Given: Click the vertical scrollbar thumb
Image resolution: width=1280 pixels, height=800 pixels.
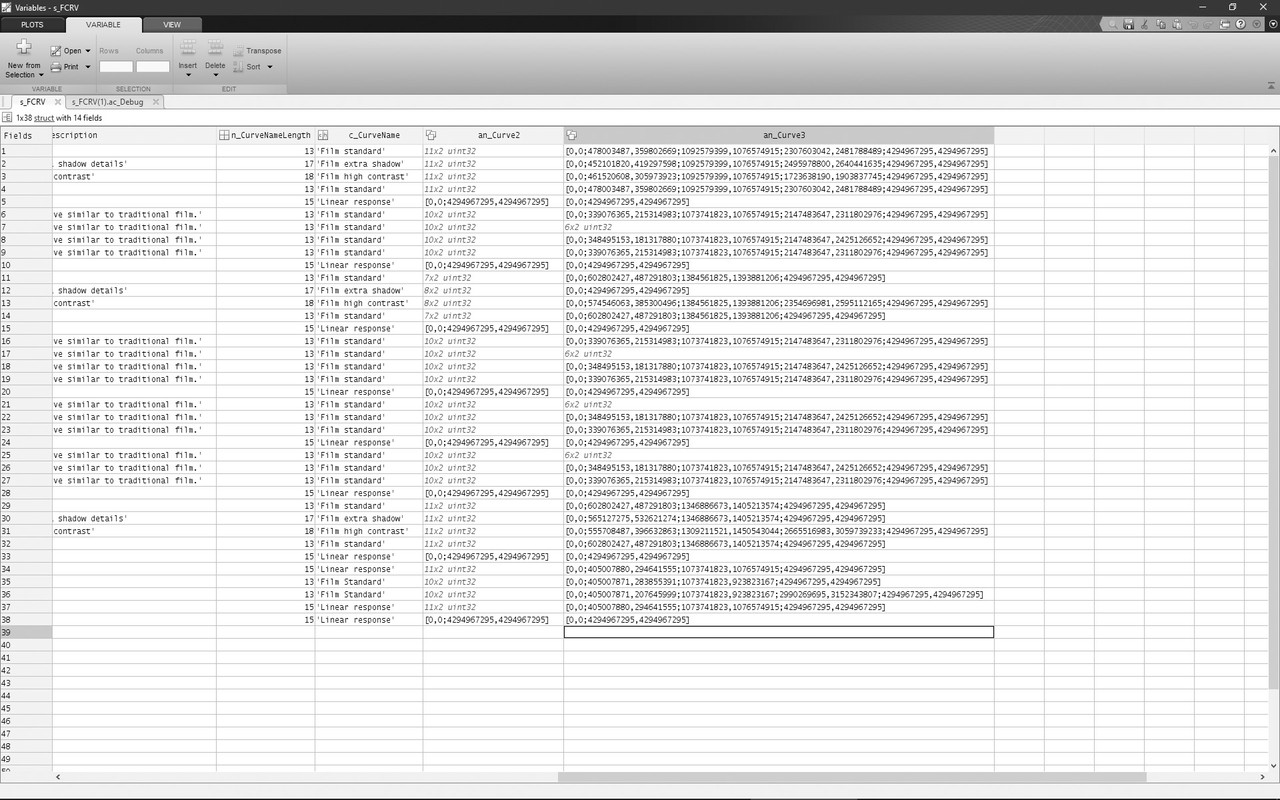Looking at the screenshot, I should (x=1274, y=421).
